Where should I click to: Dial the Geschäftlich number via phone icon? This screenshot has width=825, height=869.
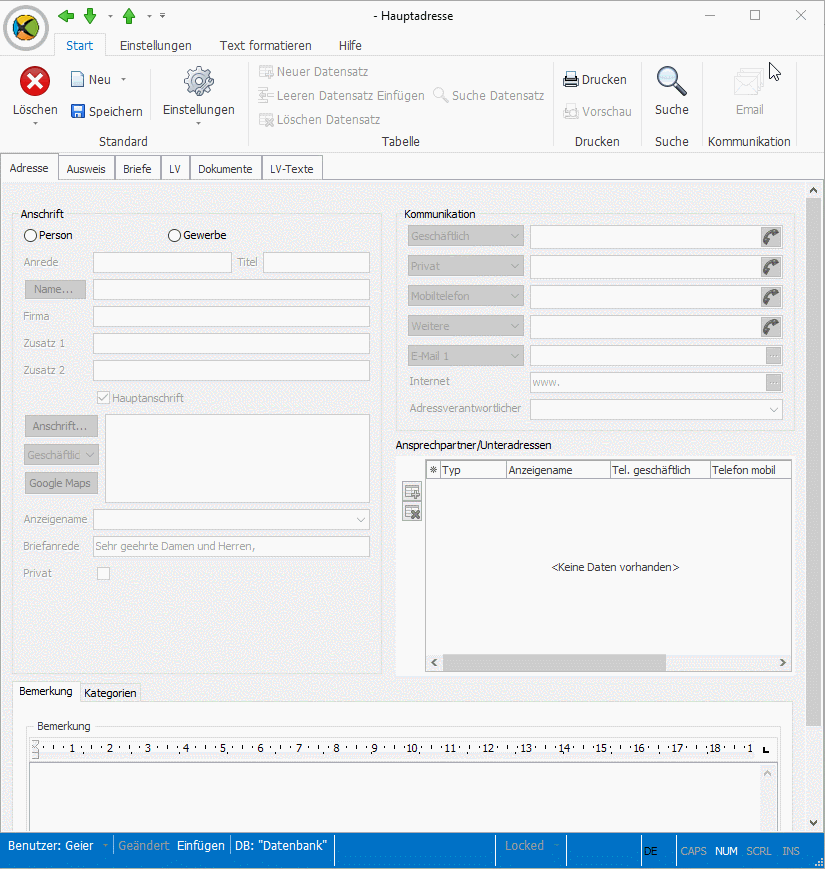tap(771, 237)
